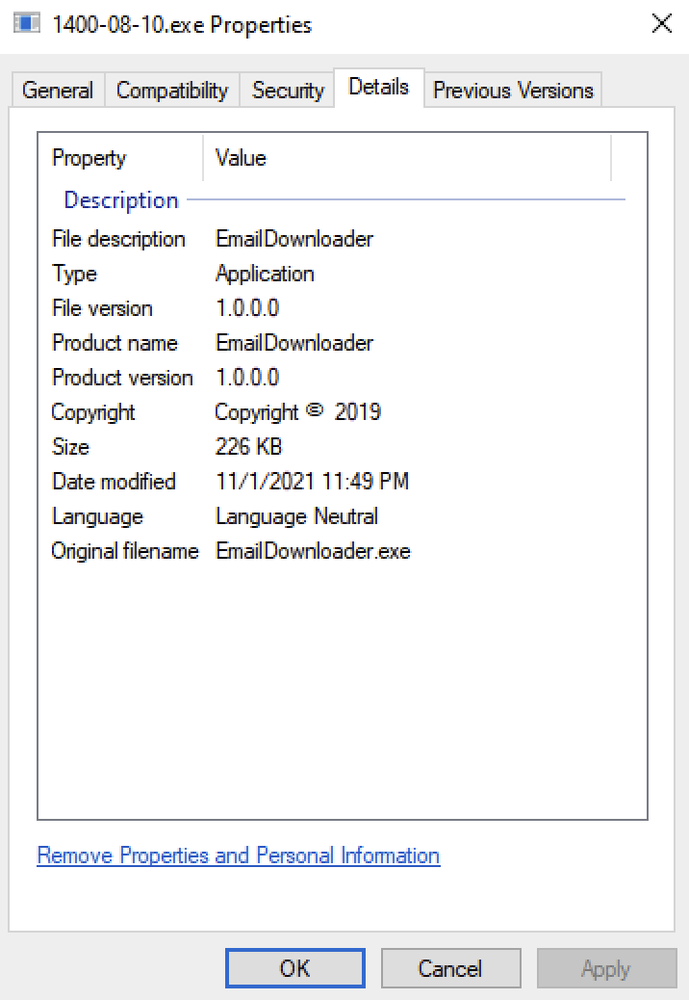Select the Original filename EmailDownloader.exe entry

pyautogui.click(x=313, y=551)
